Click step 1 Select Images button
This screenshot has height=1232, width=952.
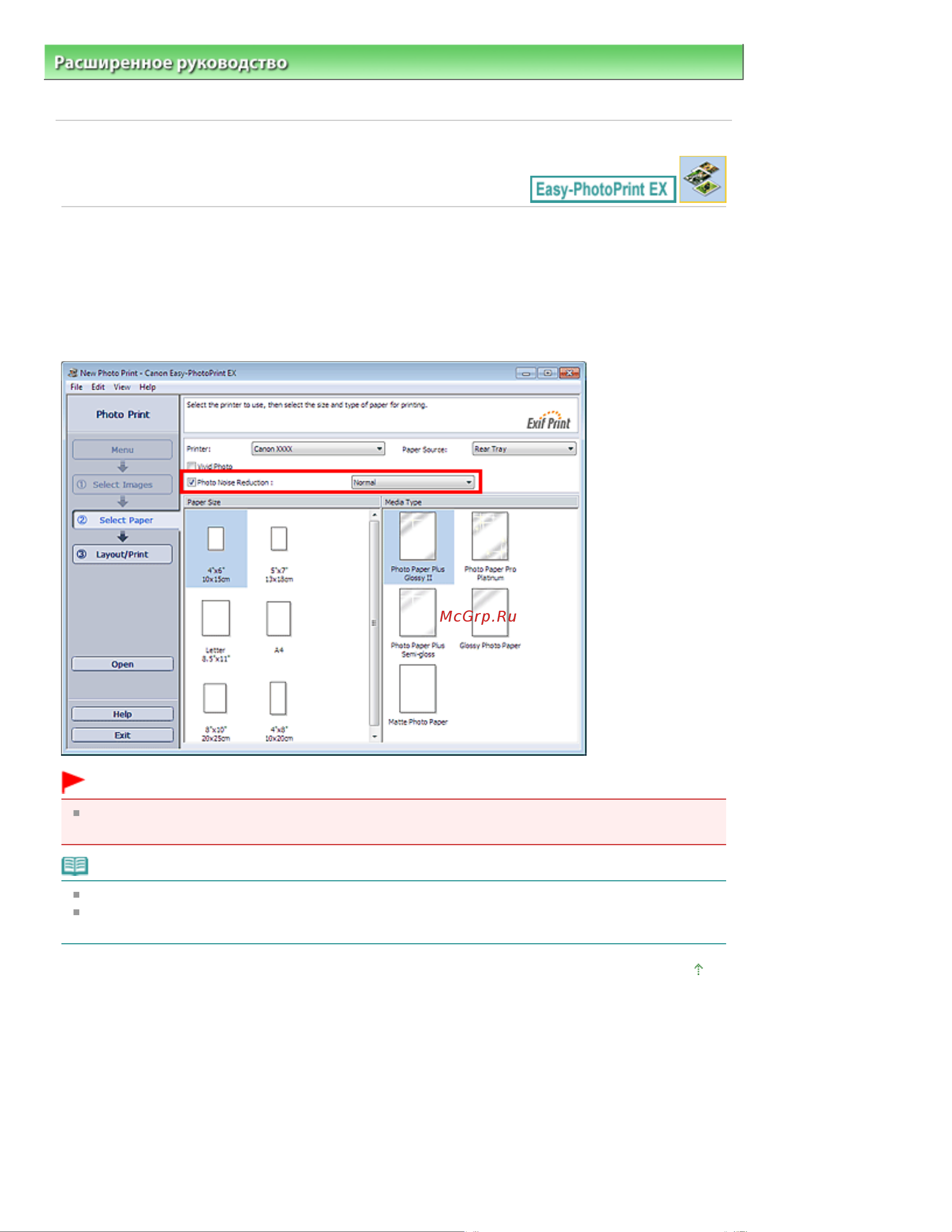pos(122,484)
